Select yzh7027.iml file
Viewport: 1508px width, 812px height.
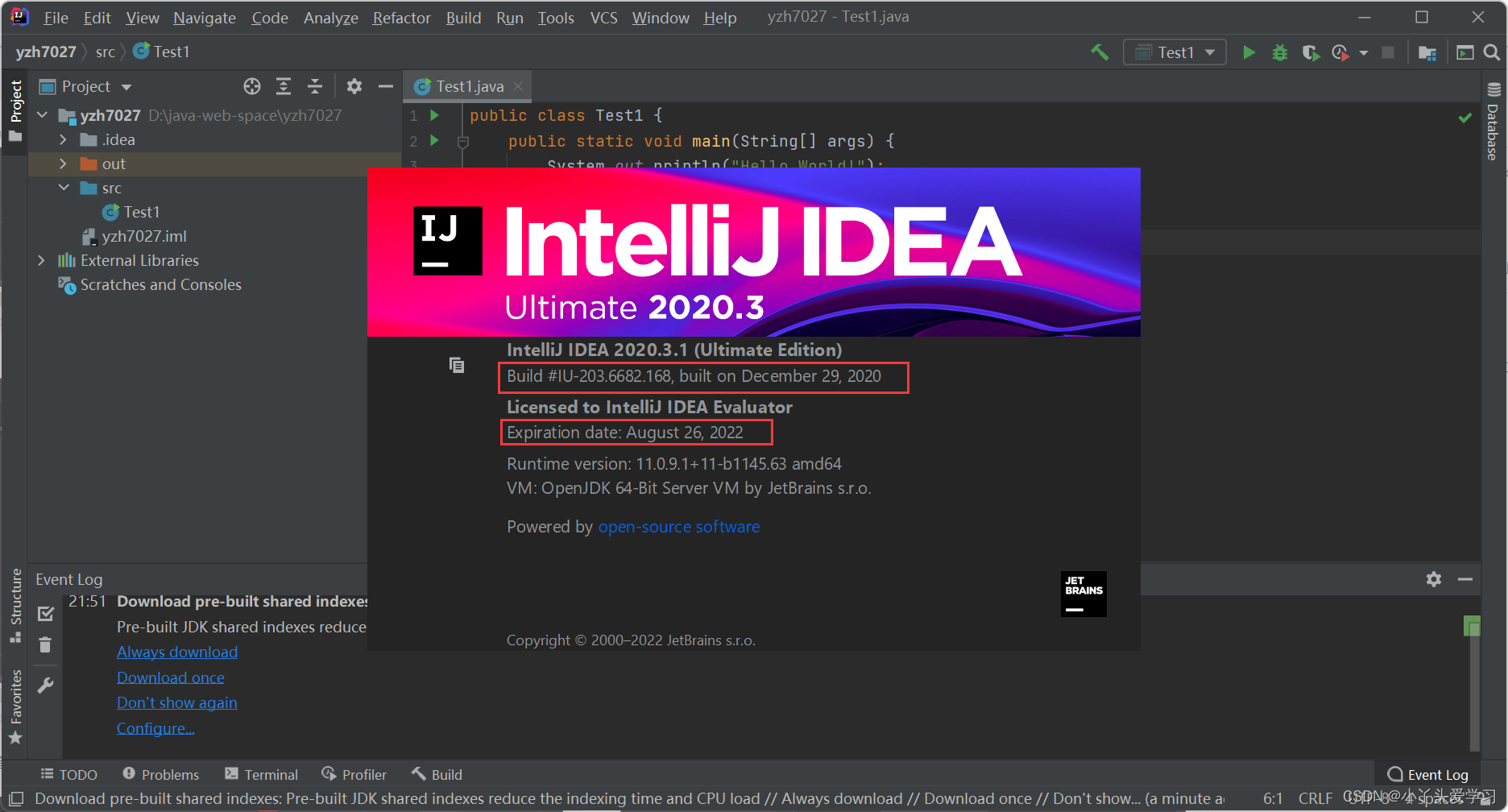(x=143, y=236)
